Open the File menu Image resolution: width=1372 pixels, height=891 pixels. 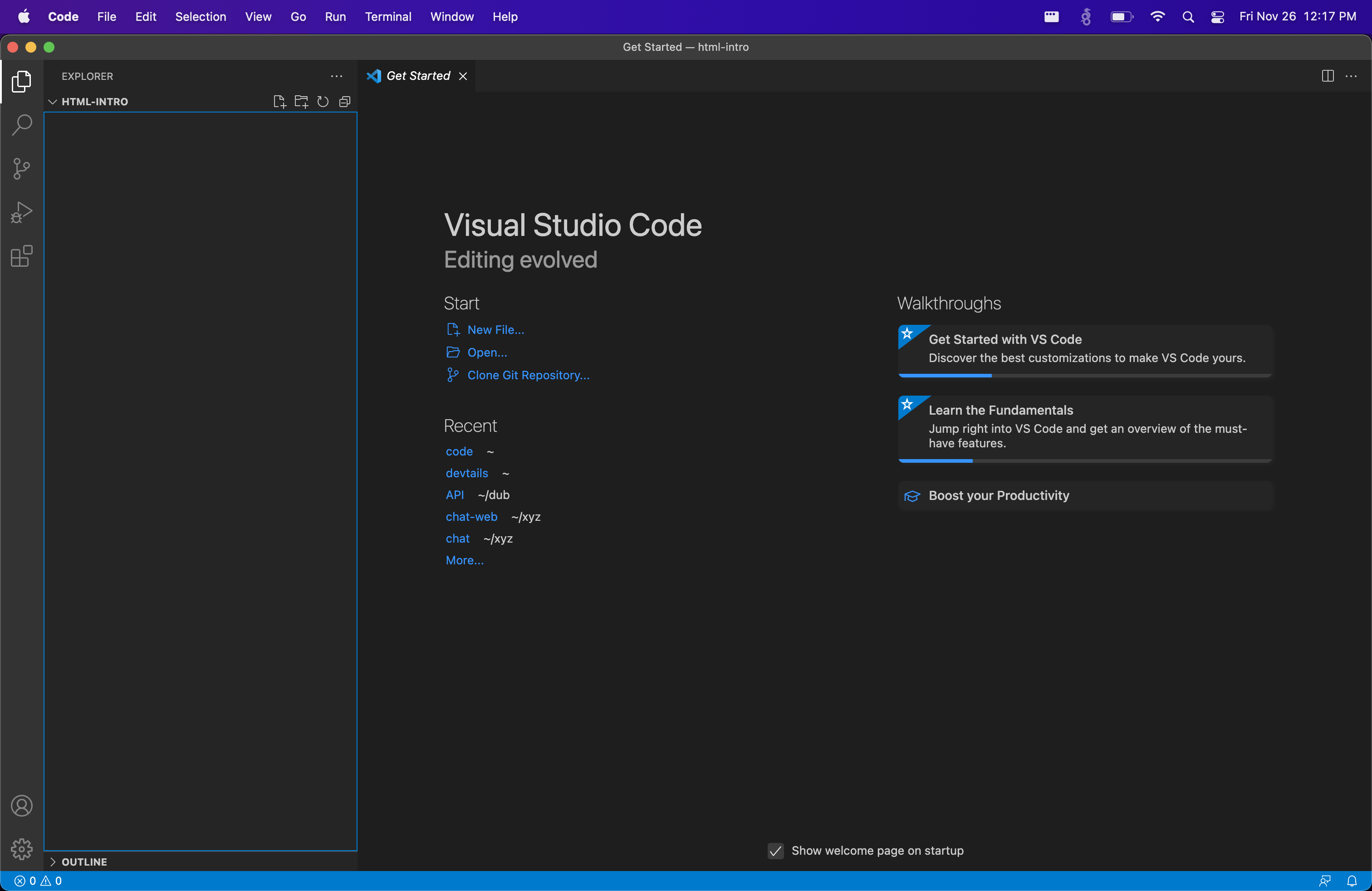click(107, 17)
